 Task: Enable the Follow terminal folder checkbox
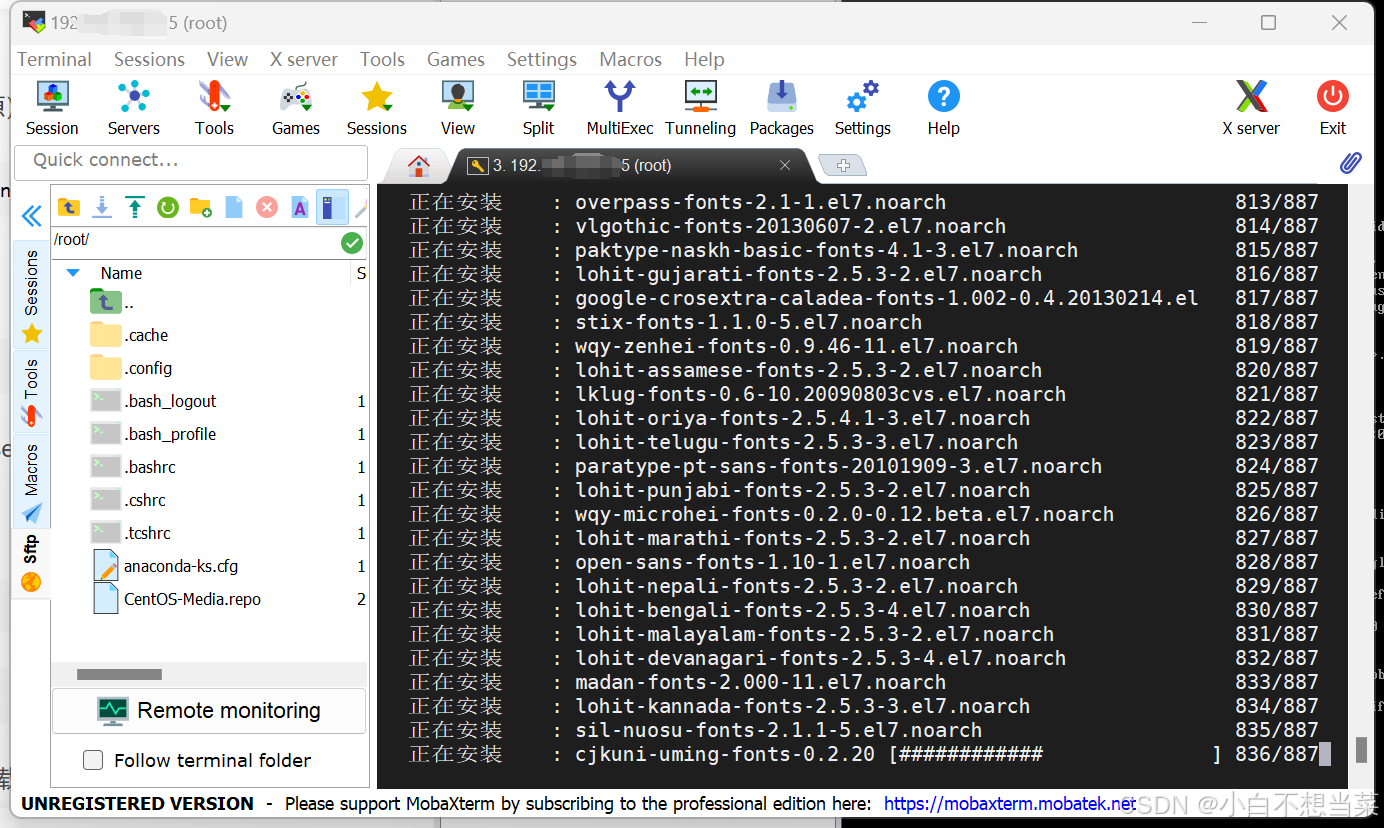[93, 760]
